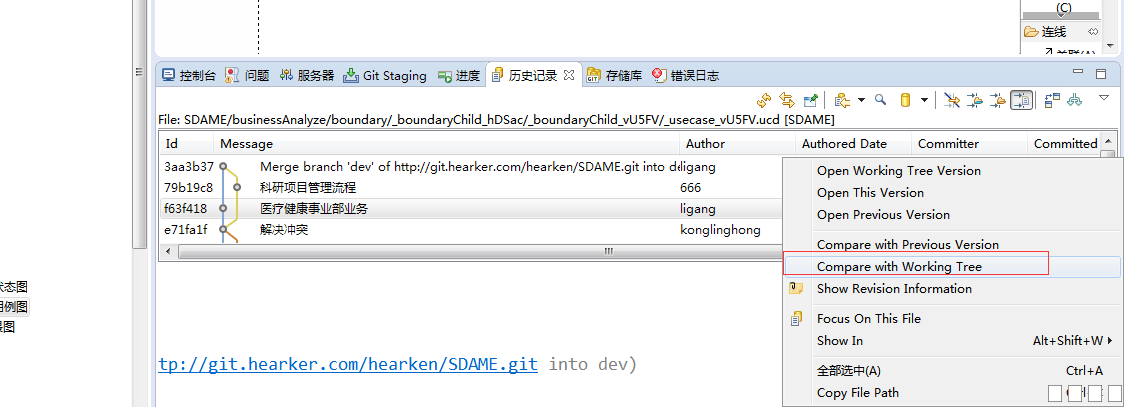
Task: Click the magnifier Find icon in History toolbar
Action: [x=881, y=100]
